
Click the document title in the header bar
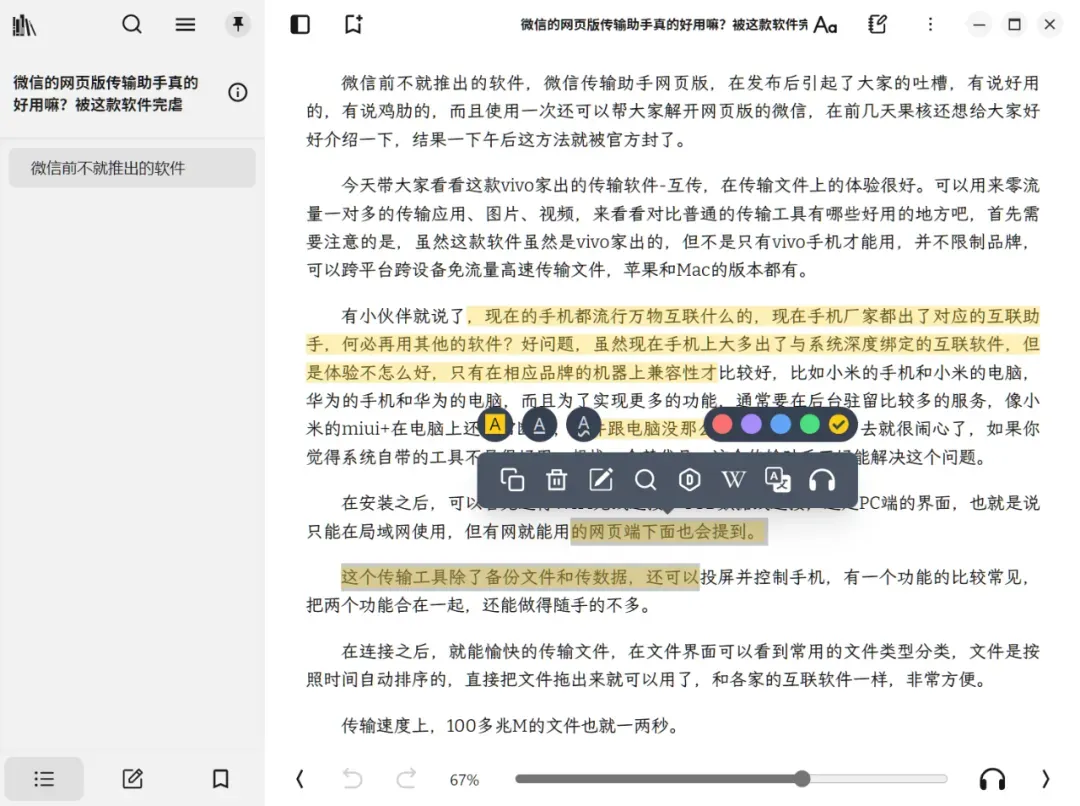pyautogui.click(x=664, y=25)
